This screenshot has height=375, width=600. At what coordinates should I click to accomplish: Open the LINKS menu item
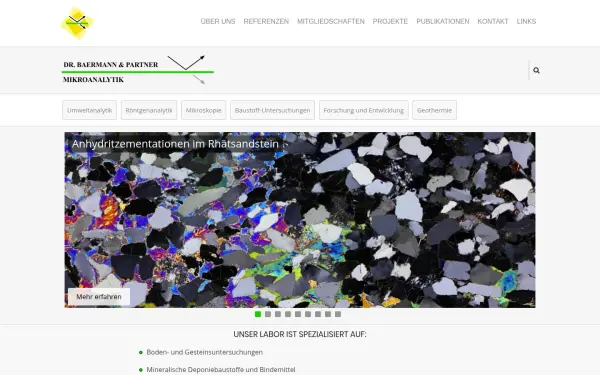click(x=526, y=21)
